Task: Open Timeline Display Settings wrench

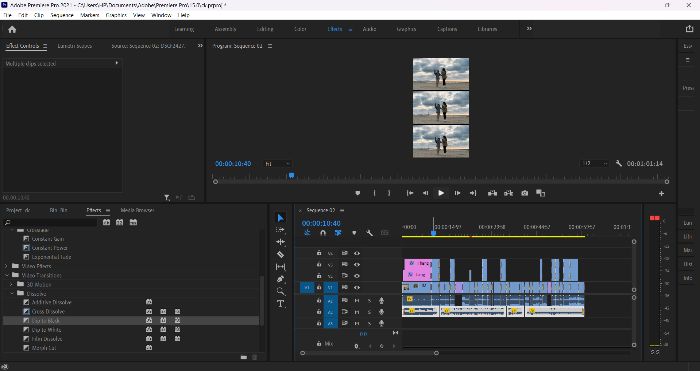Action: (369, 233)
